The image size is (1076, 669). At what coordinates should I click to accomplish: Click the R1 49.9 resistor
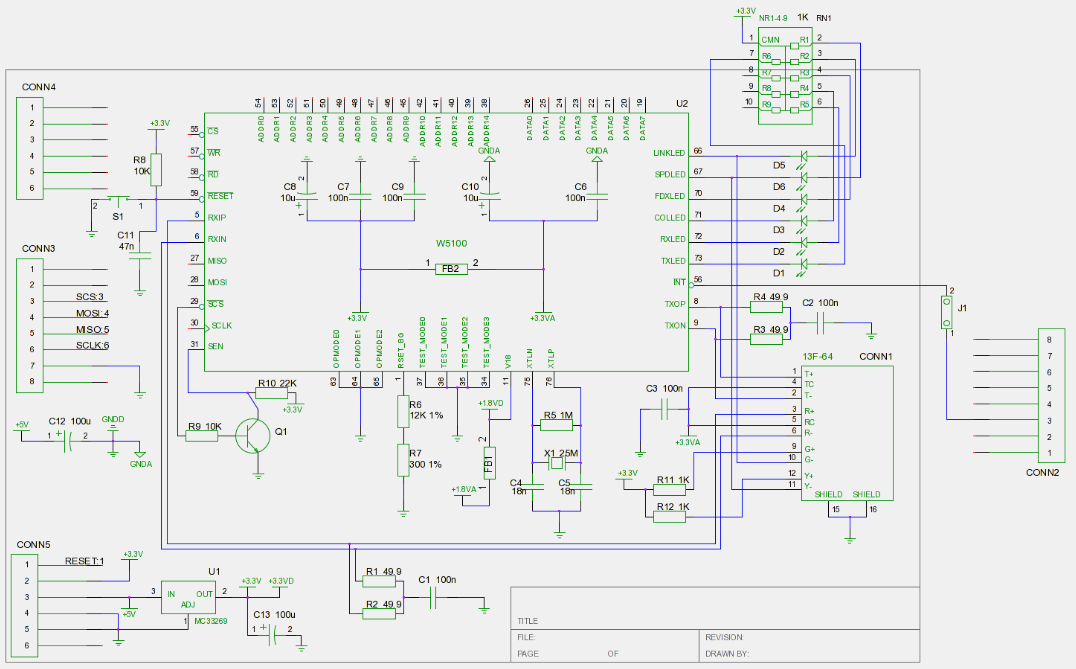(379, 581)
